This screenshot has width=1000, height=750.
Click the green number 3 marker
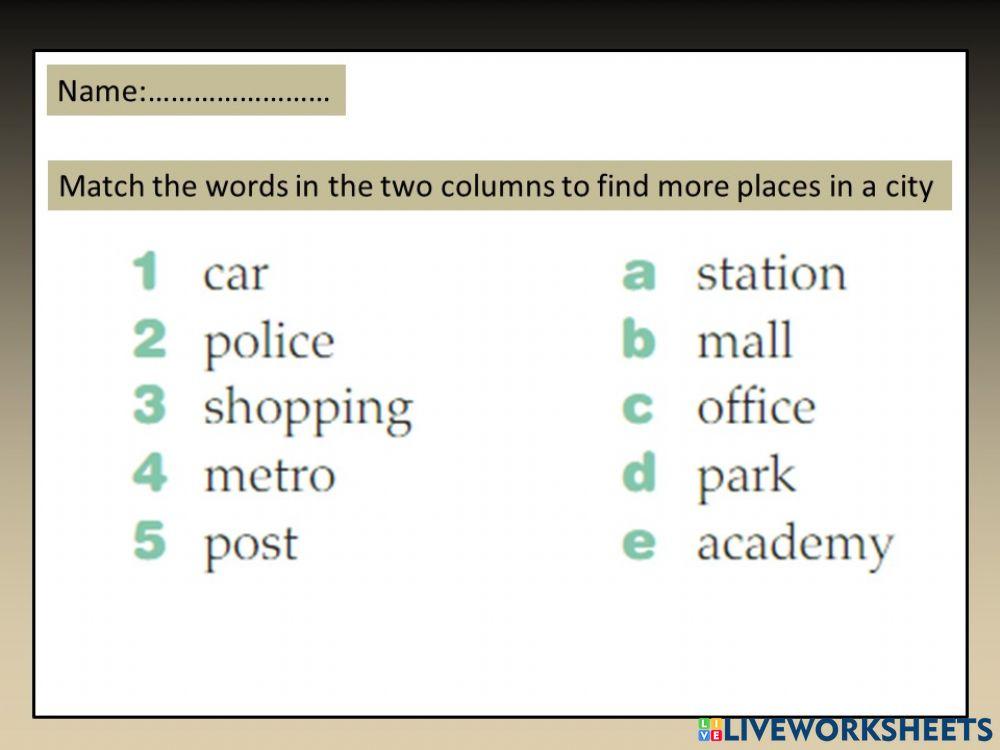tap(149, 405)
